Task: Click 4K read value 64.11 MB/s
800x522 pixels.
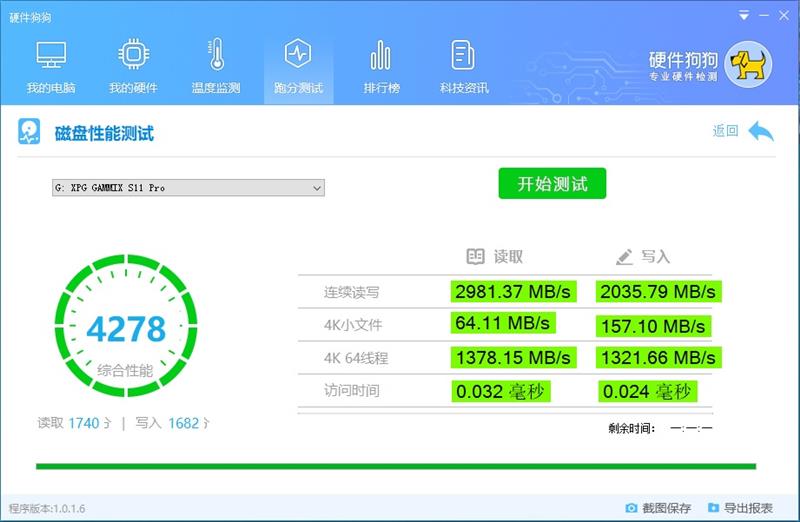Action: pos(503,323)
